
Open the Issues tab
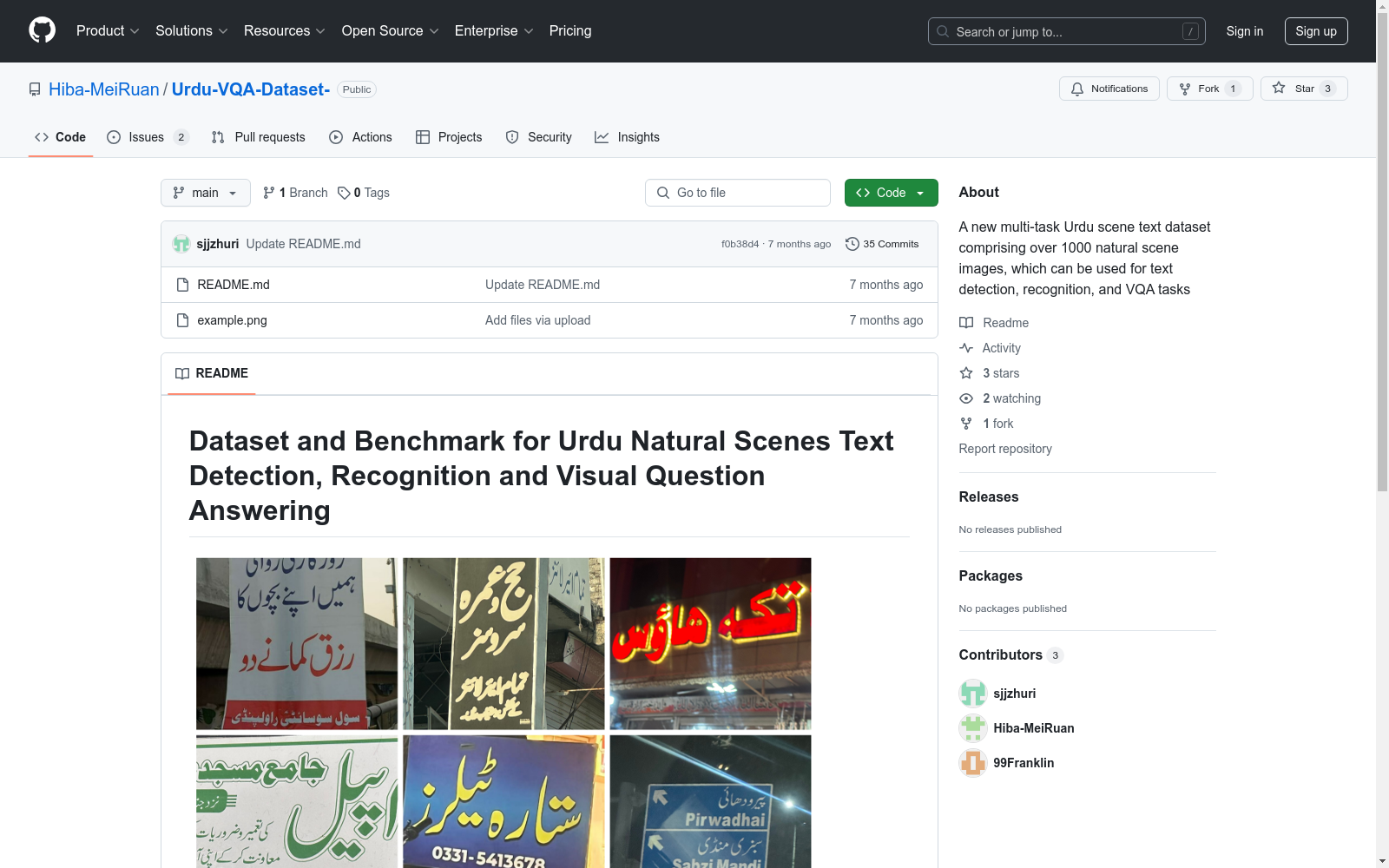[148, 137]
